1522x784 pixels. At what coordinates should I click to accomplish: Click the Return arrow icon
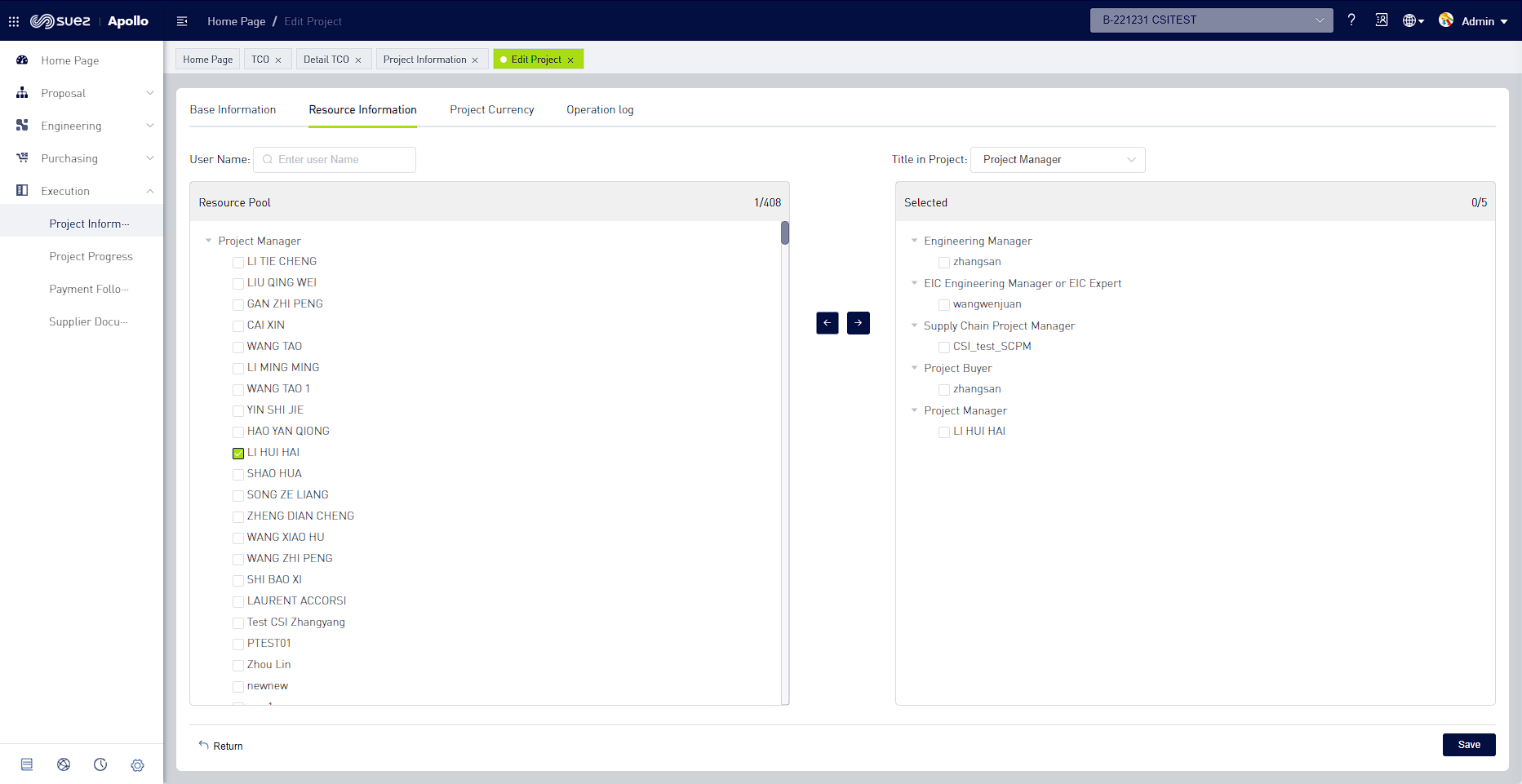click(x=204, y=745)
